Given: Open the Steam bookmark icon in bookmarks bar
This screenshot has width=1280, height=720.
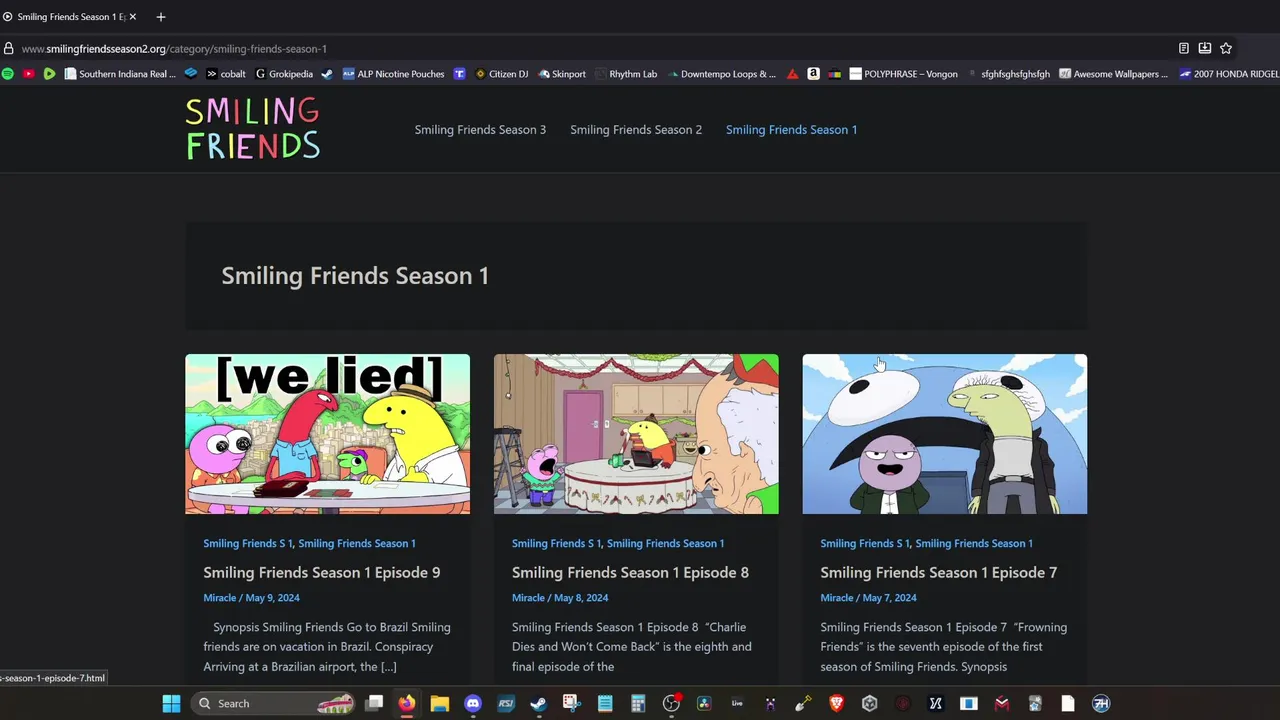Looking at the screenshot, I should [x=327, y=74].
